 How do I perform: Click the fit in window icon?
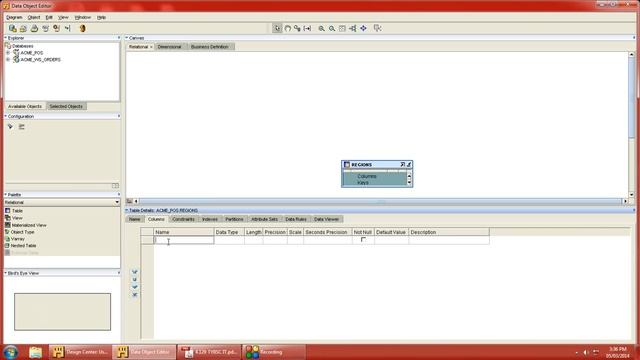coord(342,28)
